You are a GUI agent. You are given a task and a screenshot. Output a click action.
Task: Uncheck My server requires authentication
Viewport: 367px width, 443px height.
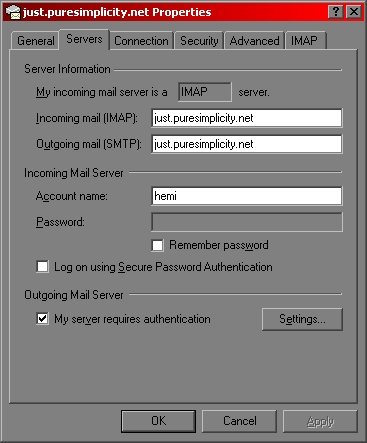42,319
